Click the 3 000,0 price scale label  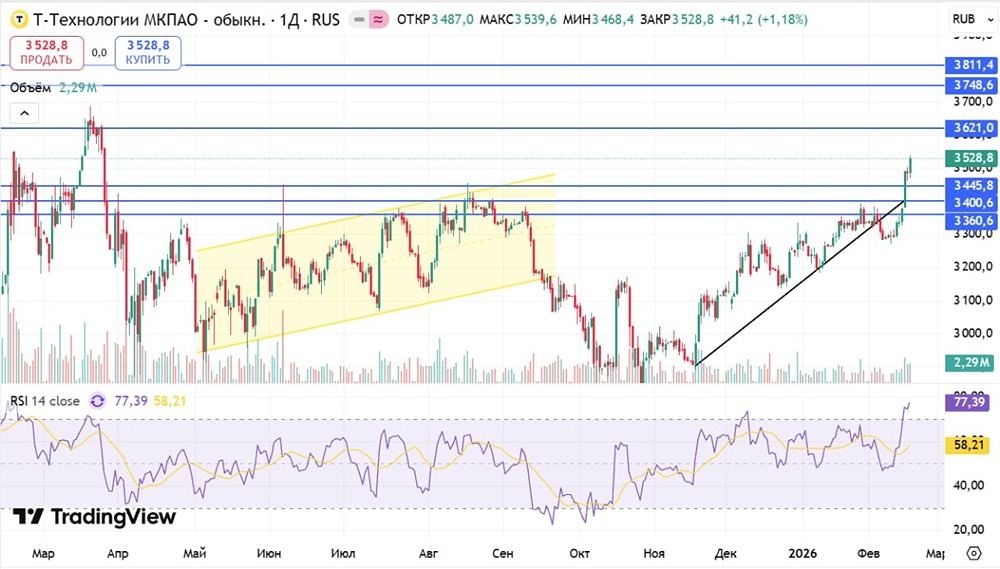point(973,333)
